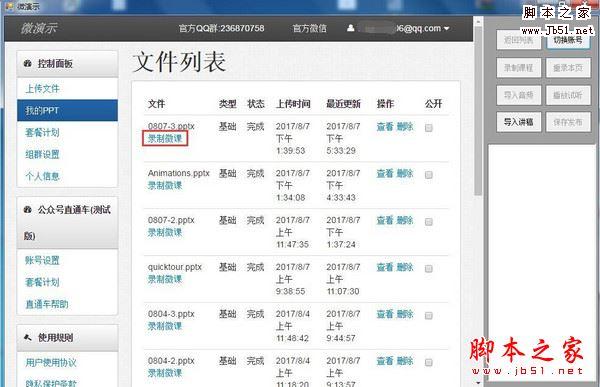Click 删除 for Animations.pptx
The height and width of the screenshot is (387, 600).
[405, 174]
